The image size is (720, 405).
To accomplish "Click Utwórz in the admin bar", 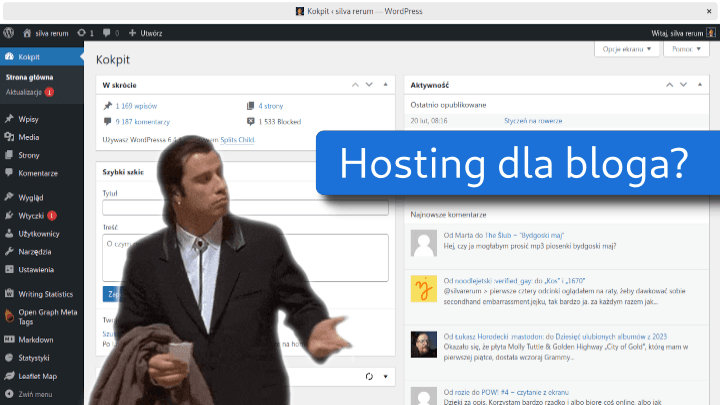I will pyautogui.click(x=144, y=32).
